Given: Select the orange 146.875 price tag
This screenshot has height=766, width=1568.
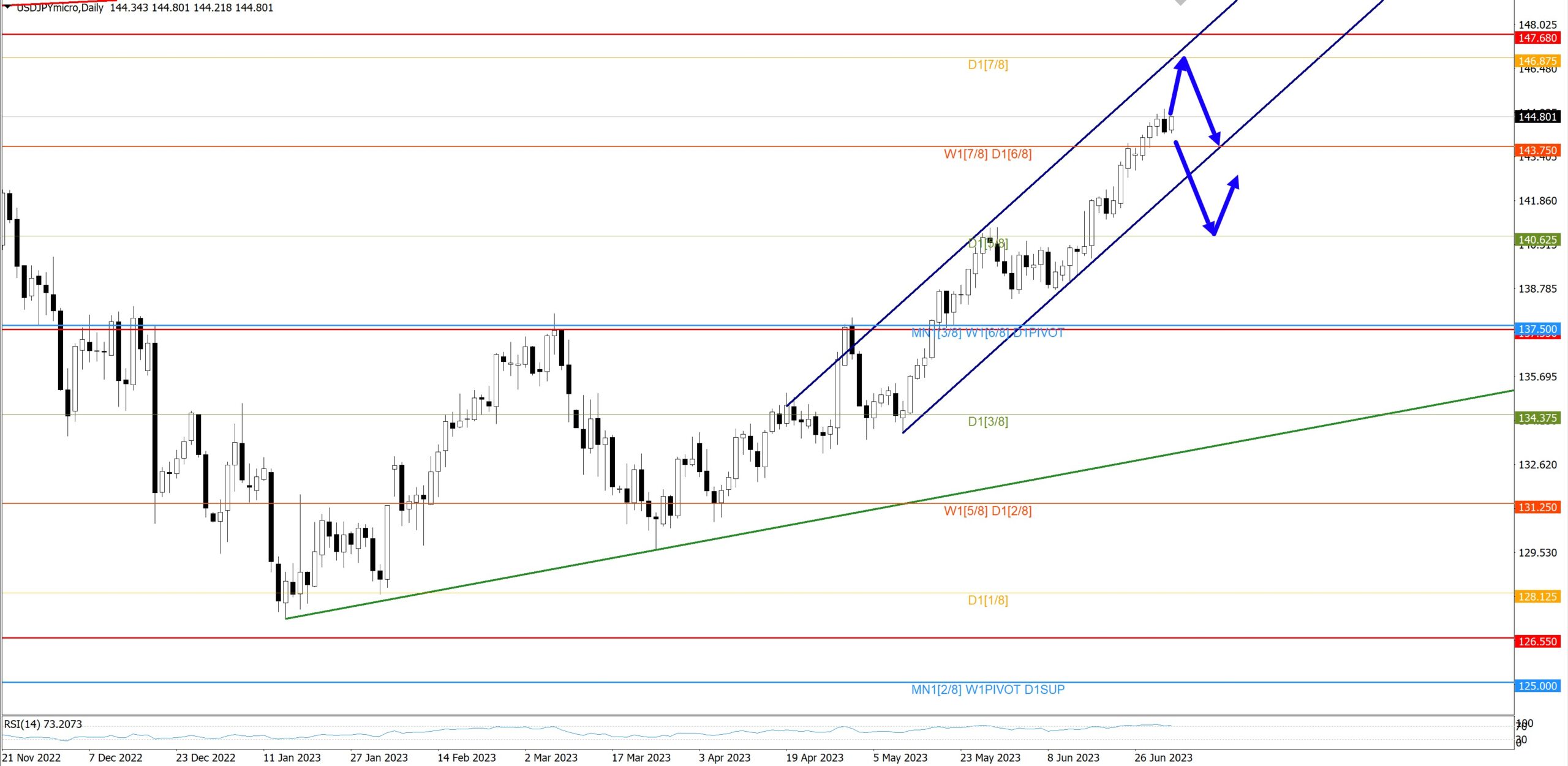Looking at the screenshot, I should coord(1537,61).
